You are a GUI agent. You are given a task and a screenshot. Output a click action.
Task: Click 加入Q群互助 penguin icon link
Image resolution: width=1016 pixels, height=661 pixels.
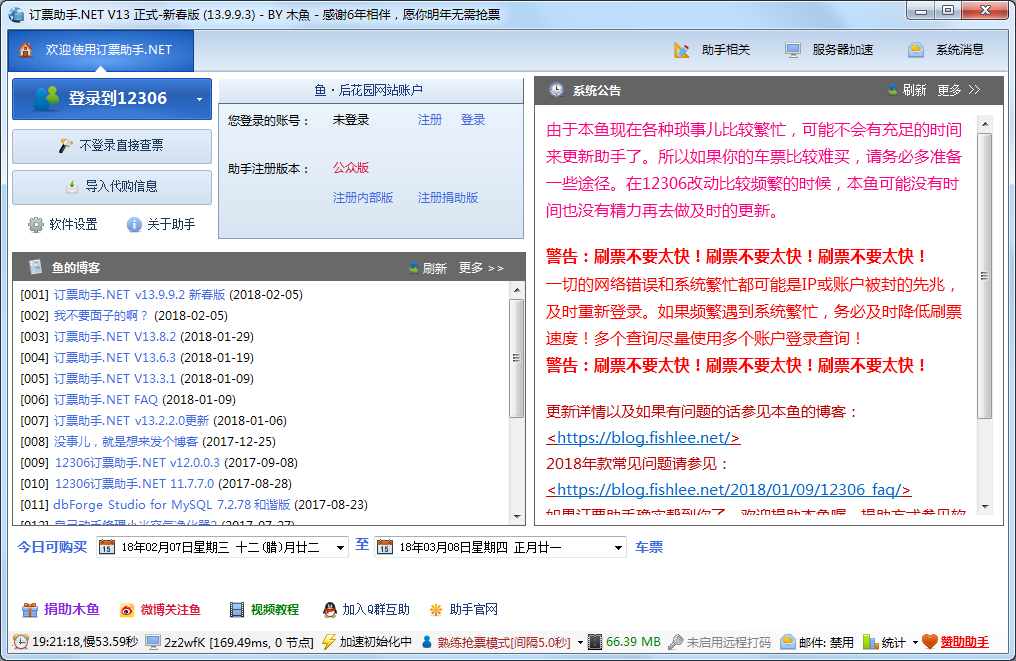[366, 610]
